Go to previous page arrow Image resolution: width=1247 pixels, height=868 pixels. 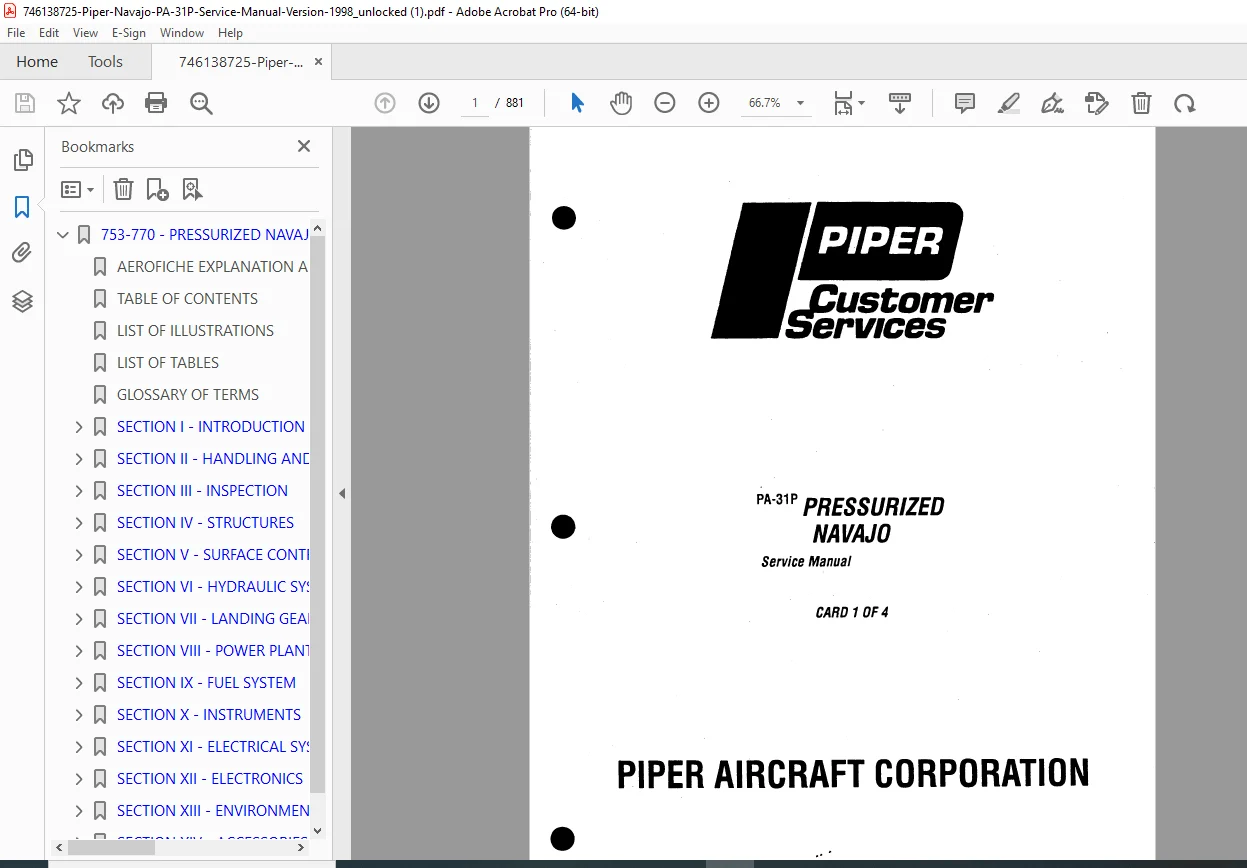click(385, 103)
